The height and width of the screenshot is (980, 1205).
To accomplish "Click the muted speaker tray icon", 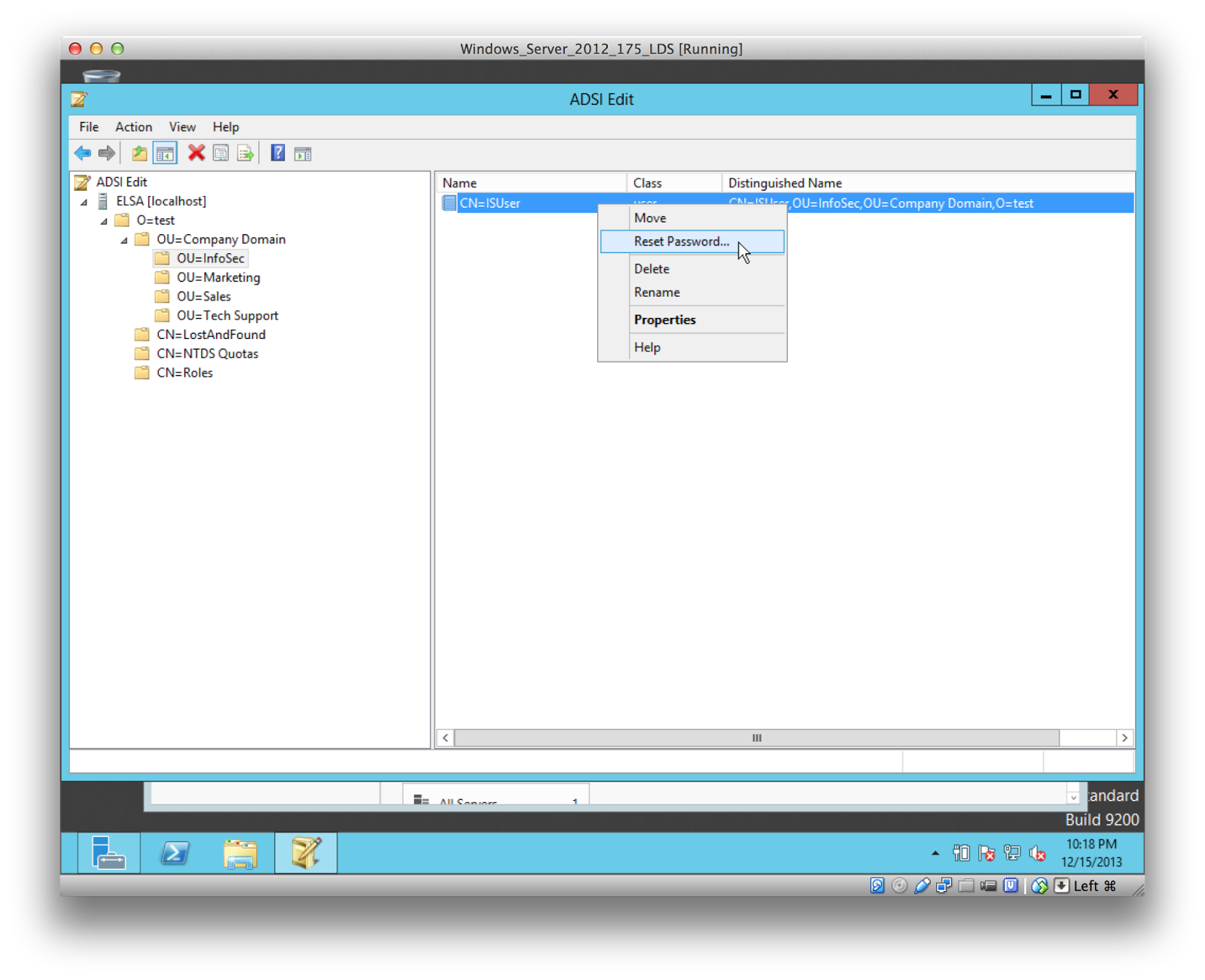I will 1038,853.
